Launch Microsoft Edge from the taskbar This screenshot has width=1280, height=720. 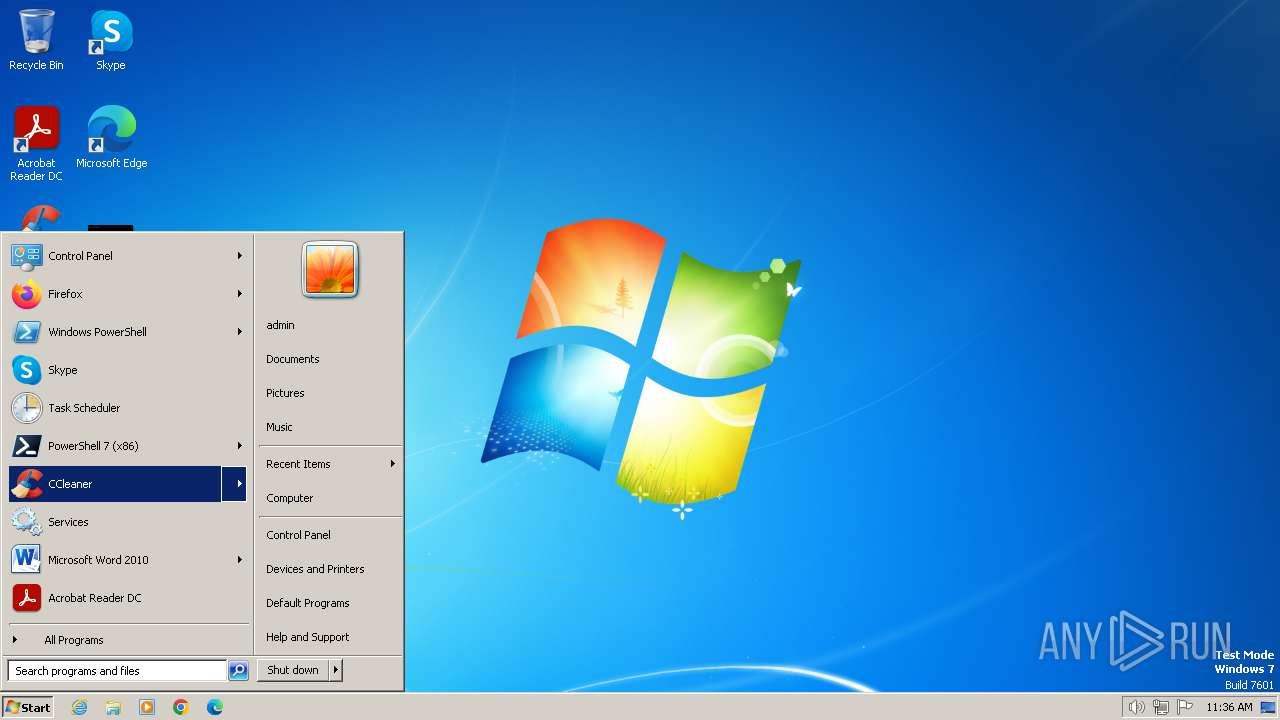coord(215,707)
